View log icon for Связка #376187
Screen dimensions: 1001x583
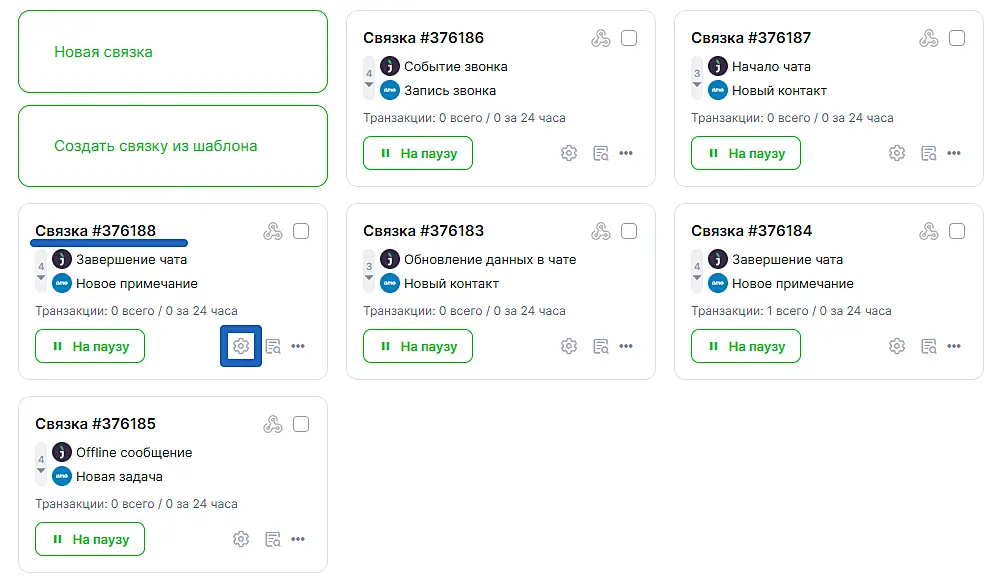pos(929,153)
